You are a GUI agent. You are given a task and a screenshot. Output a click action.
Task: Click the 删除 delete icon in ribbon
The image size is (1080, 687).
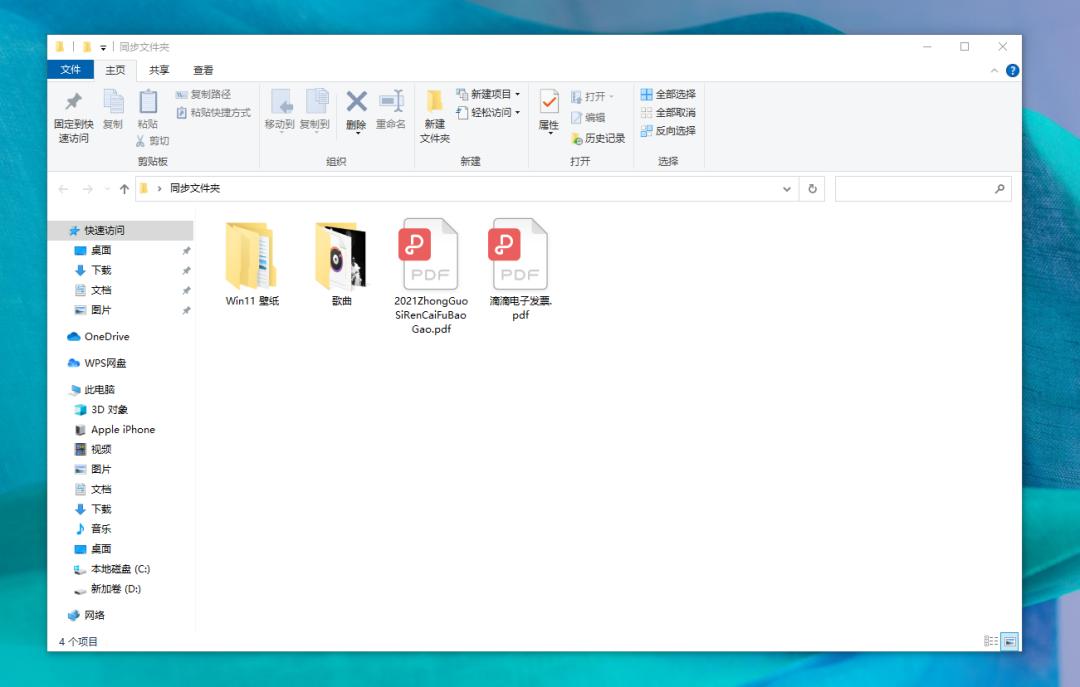356,103
